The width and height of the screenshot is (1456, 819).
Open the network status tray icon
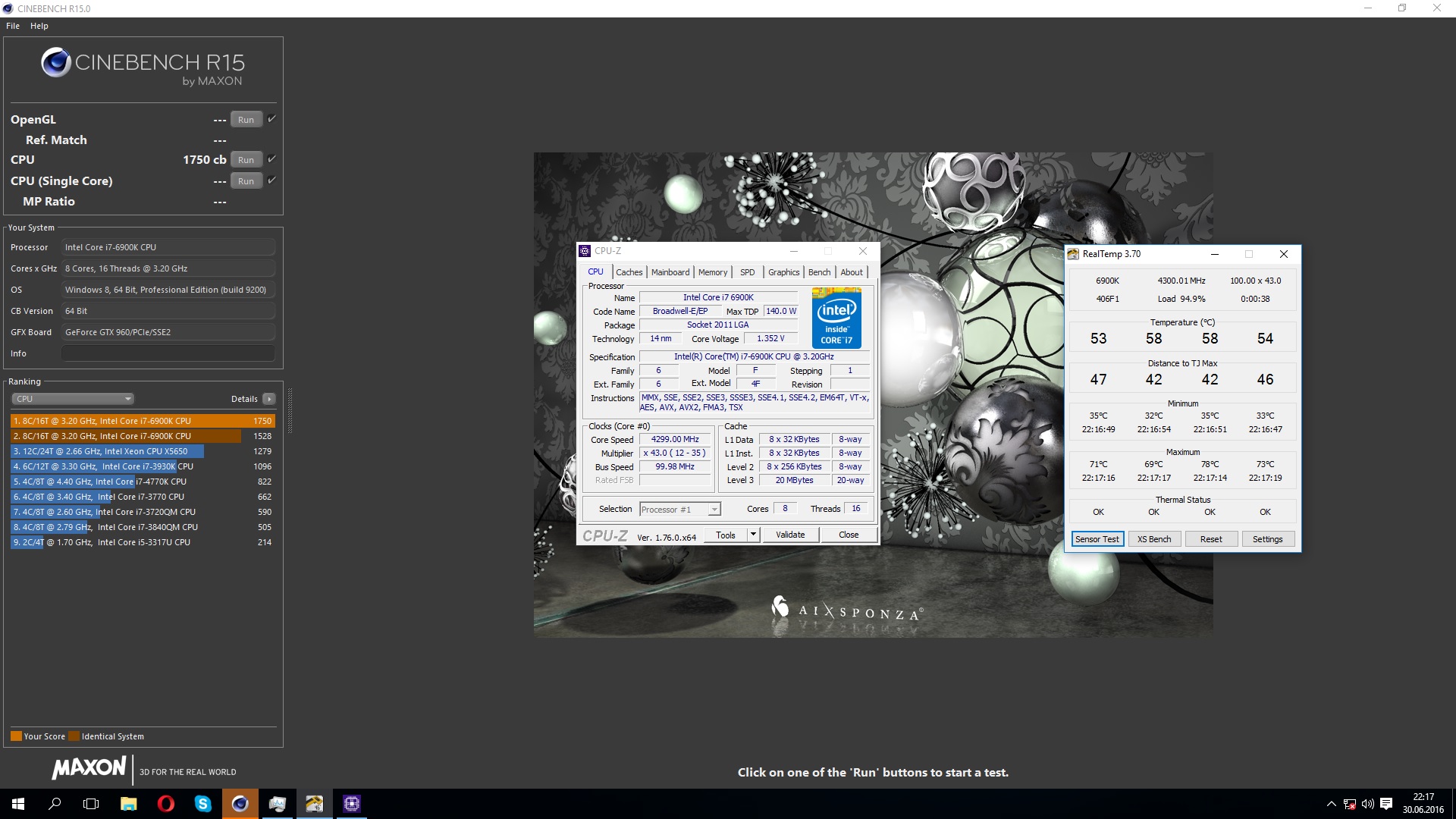1350,804
